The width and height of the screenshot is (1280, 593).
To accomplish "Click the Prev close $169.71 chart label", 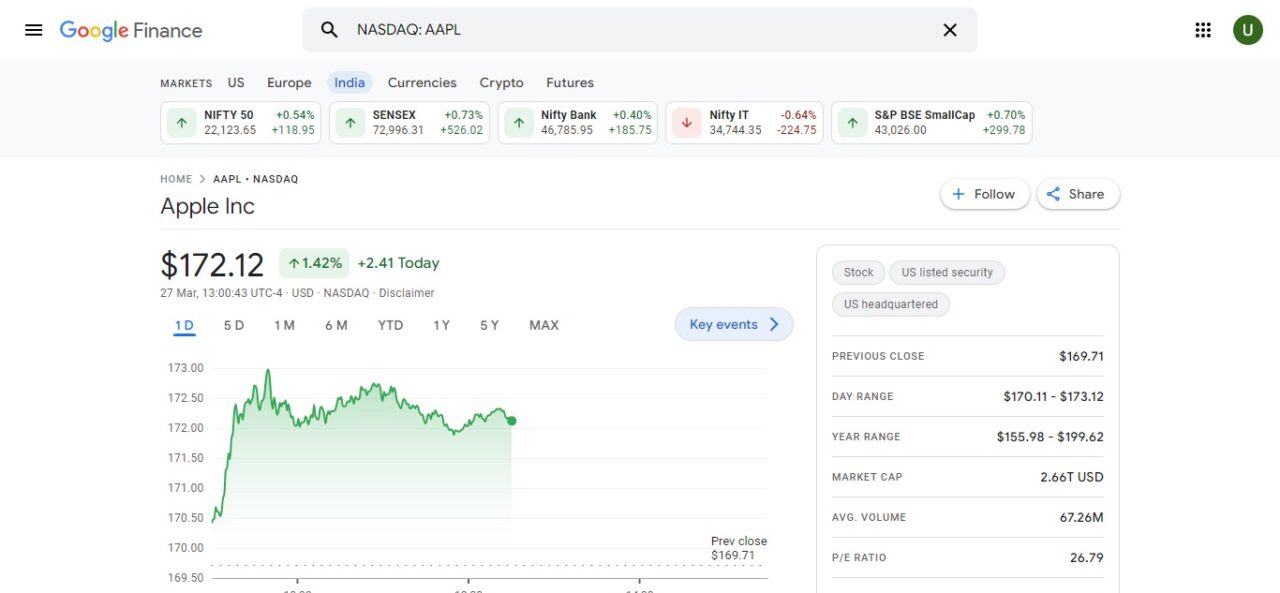I will tap(739, 548).
